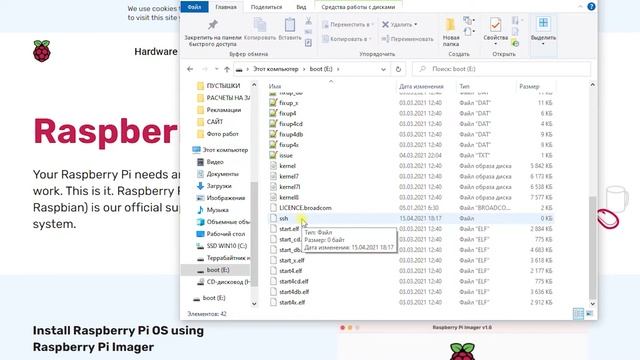Click the Вставить clipboard icon
Screen dimensions: 640x360
(290, 25)
